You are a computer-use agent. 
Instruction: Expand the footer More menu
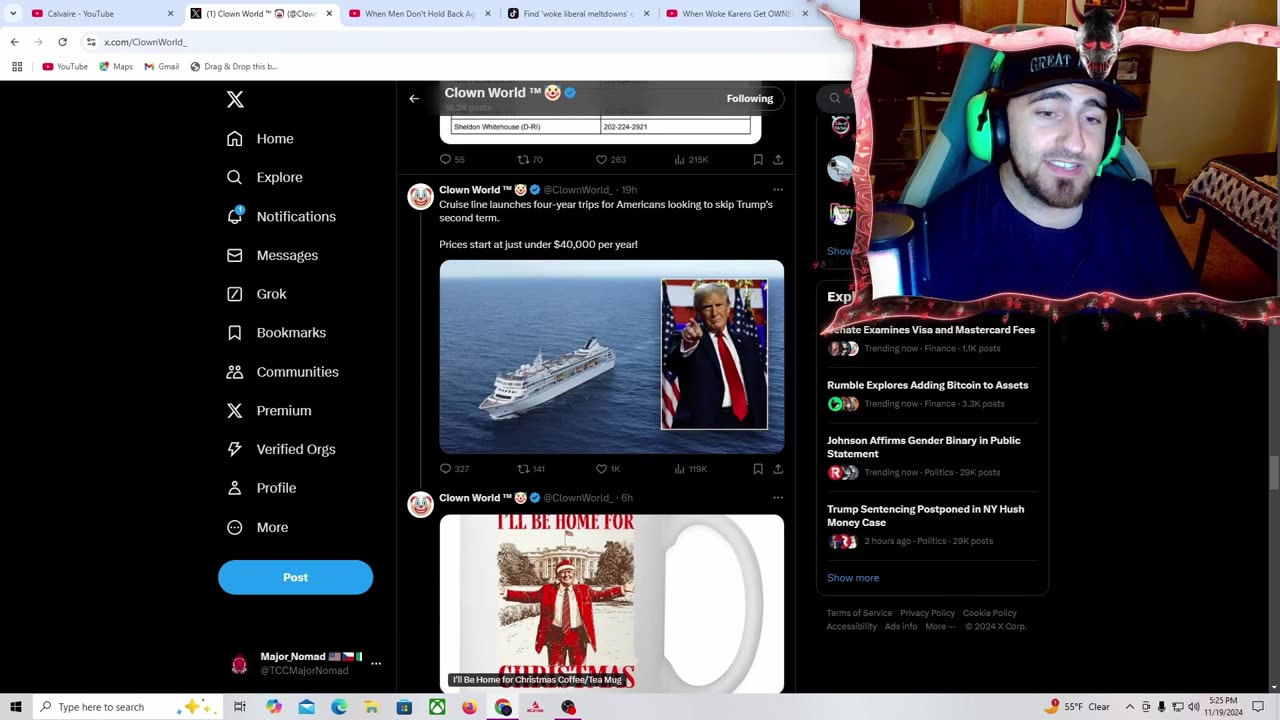[x=940, y=627]
